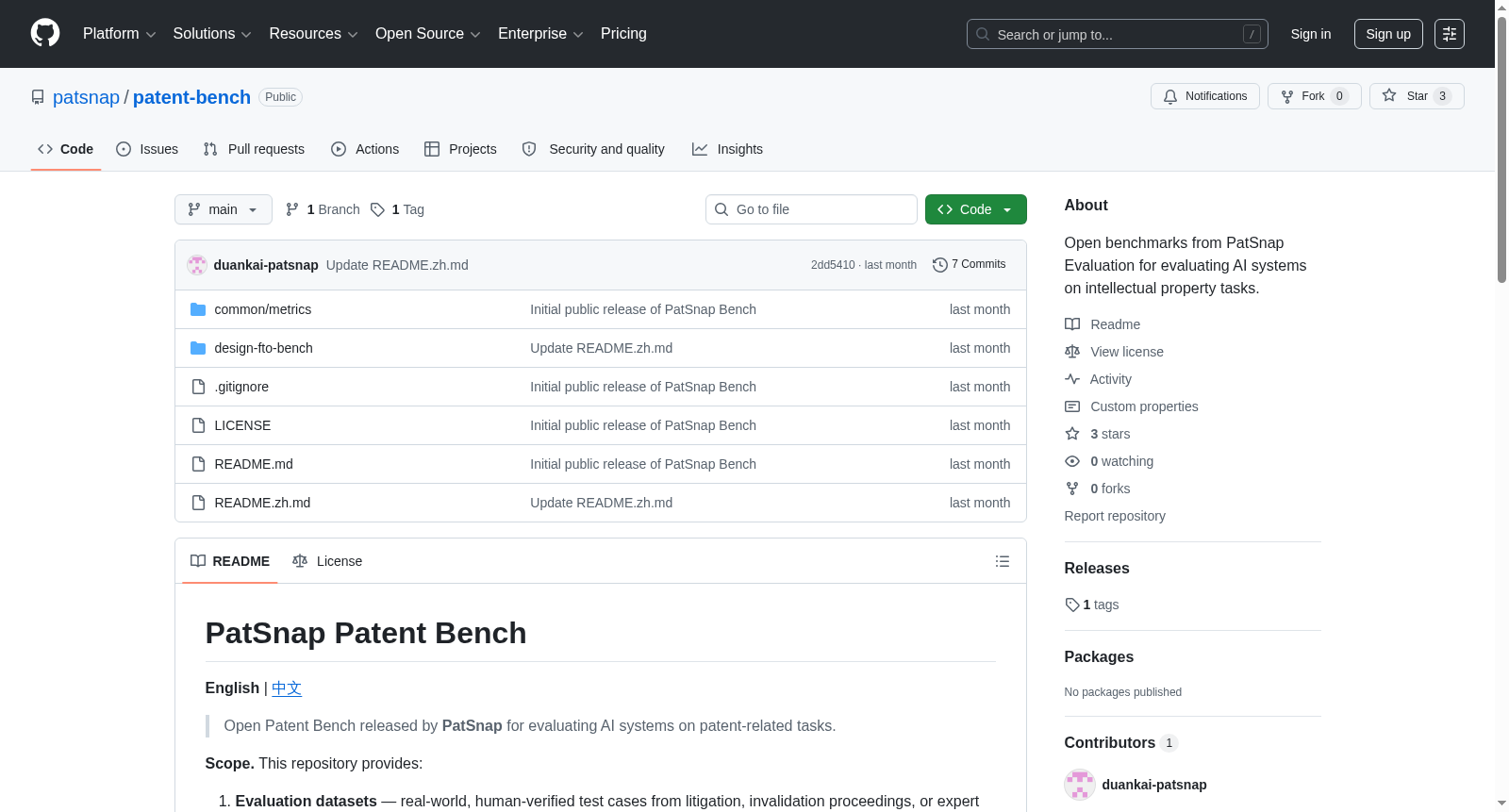Open the Contributors heading link
This screenshot has width=1509, height=812.
pos(1120,743)
